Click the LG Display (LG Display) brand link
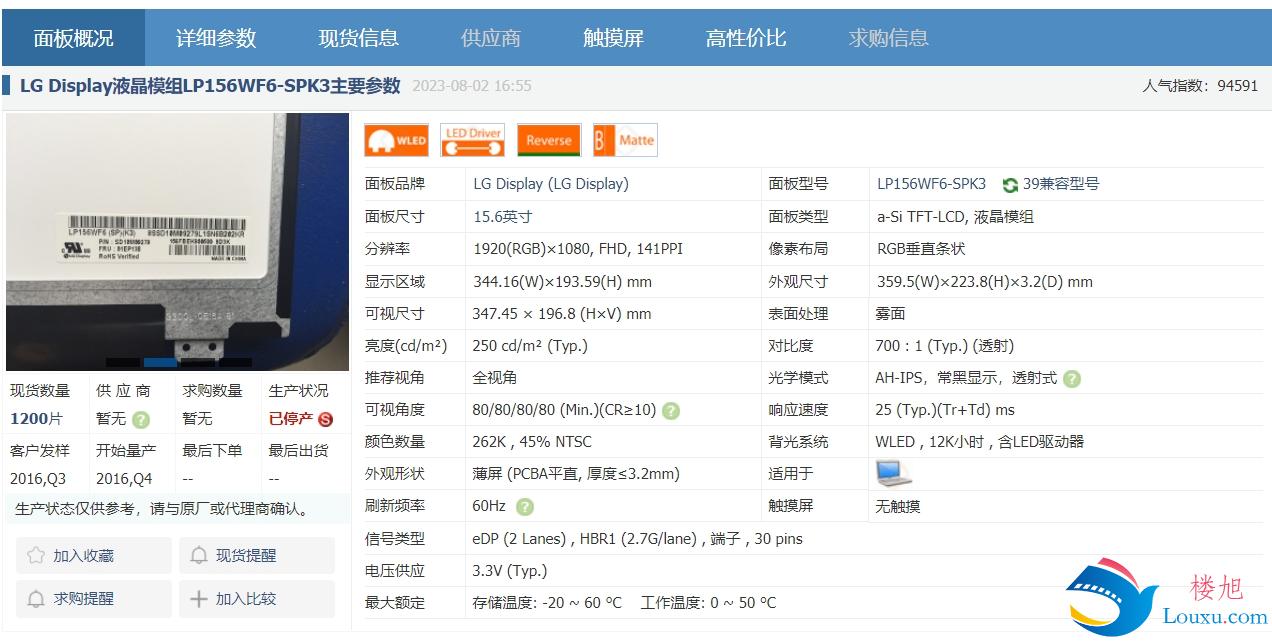 (x=551, y=184)
